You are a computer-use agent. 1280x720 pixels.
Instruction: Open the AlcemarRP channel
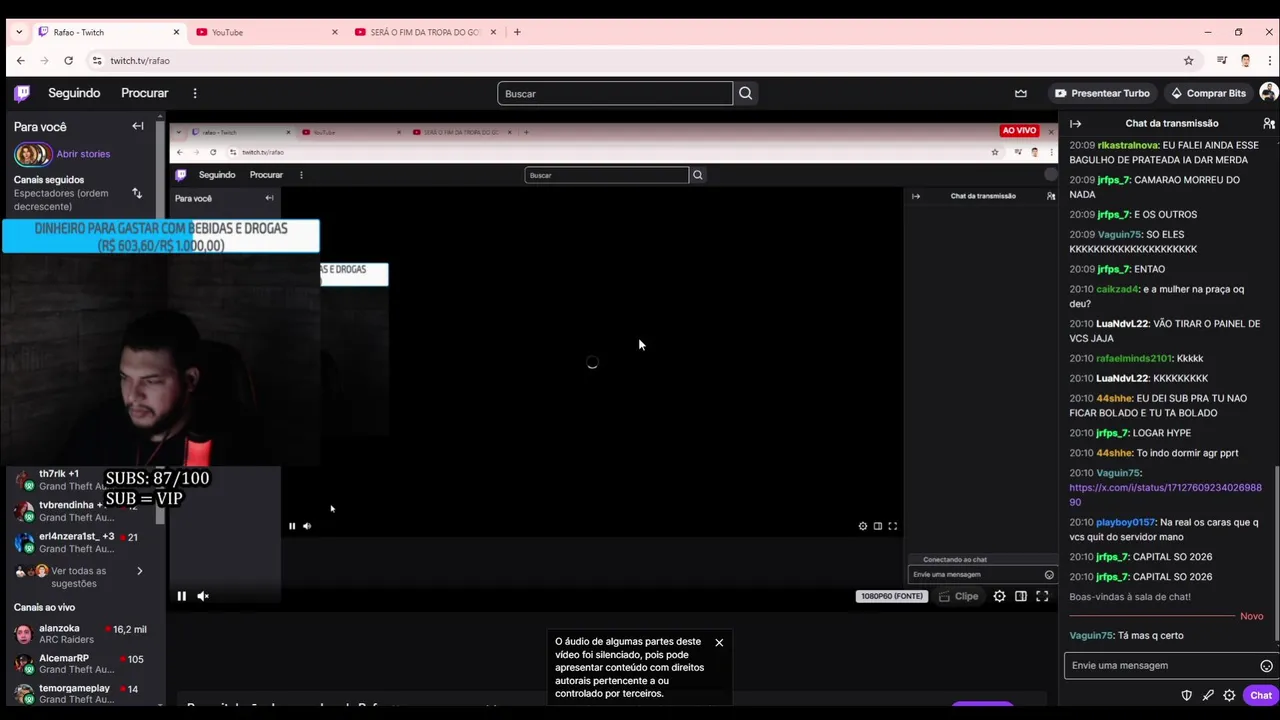(x=80, y=664)
